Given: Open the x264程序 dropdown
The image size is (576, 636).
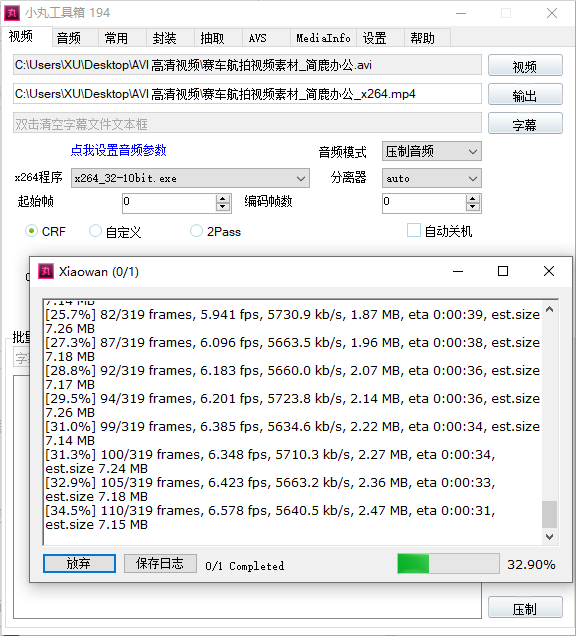Looking at the screenshot, I should pos(190,178).
